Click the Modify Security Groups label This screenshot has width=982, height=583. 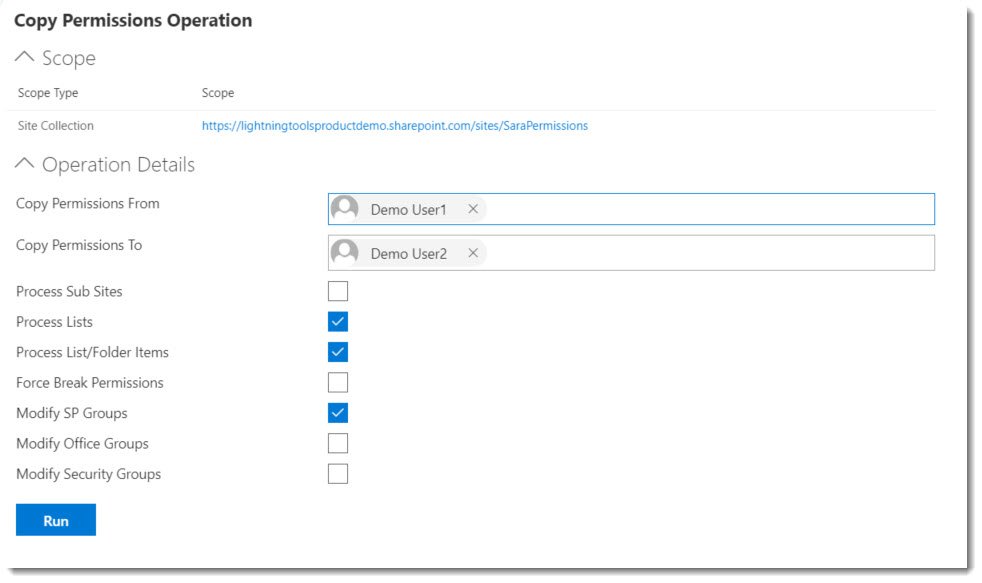pos(88,474)
